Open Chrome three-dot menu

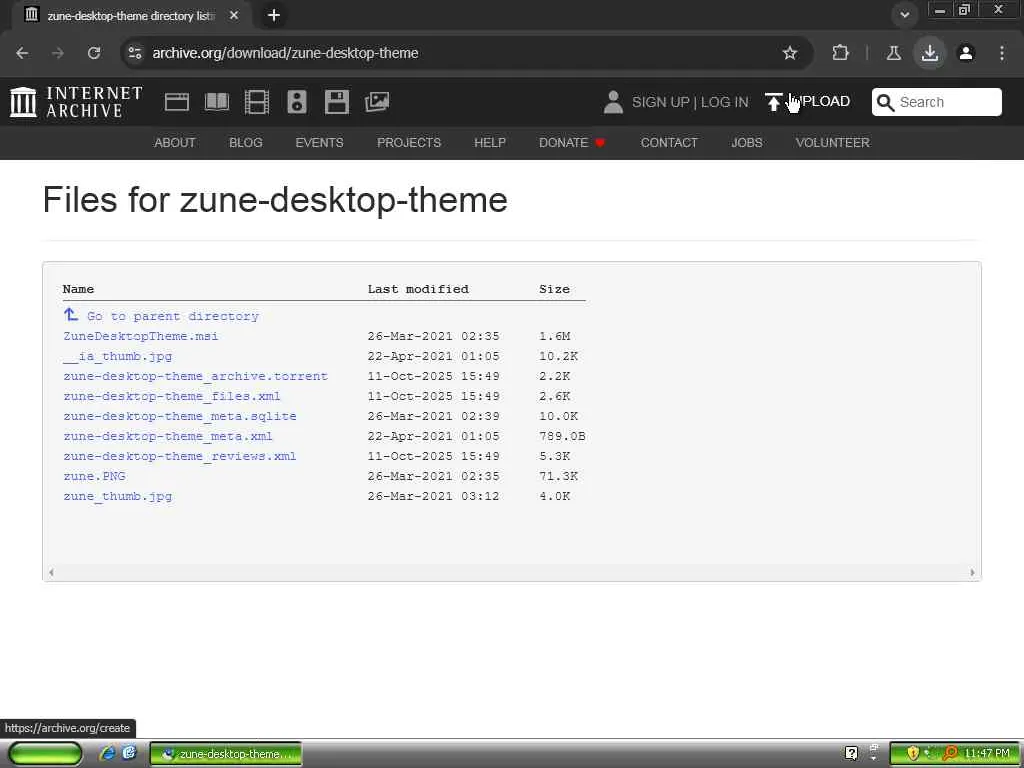[1002, 53]
